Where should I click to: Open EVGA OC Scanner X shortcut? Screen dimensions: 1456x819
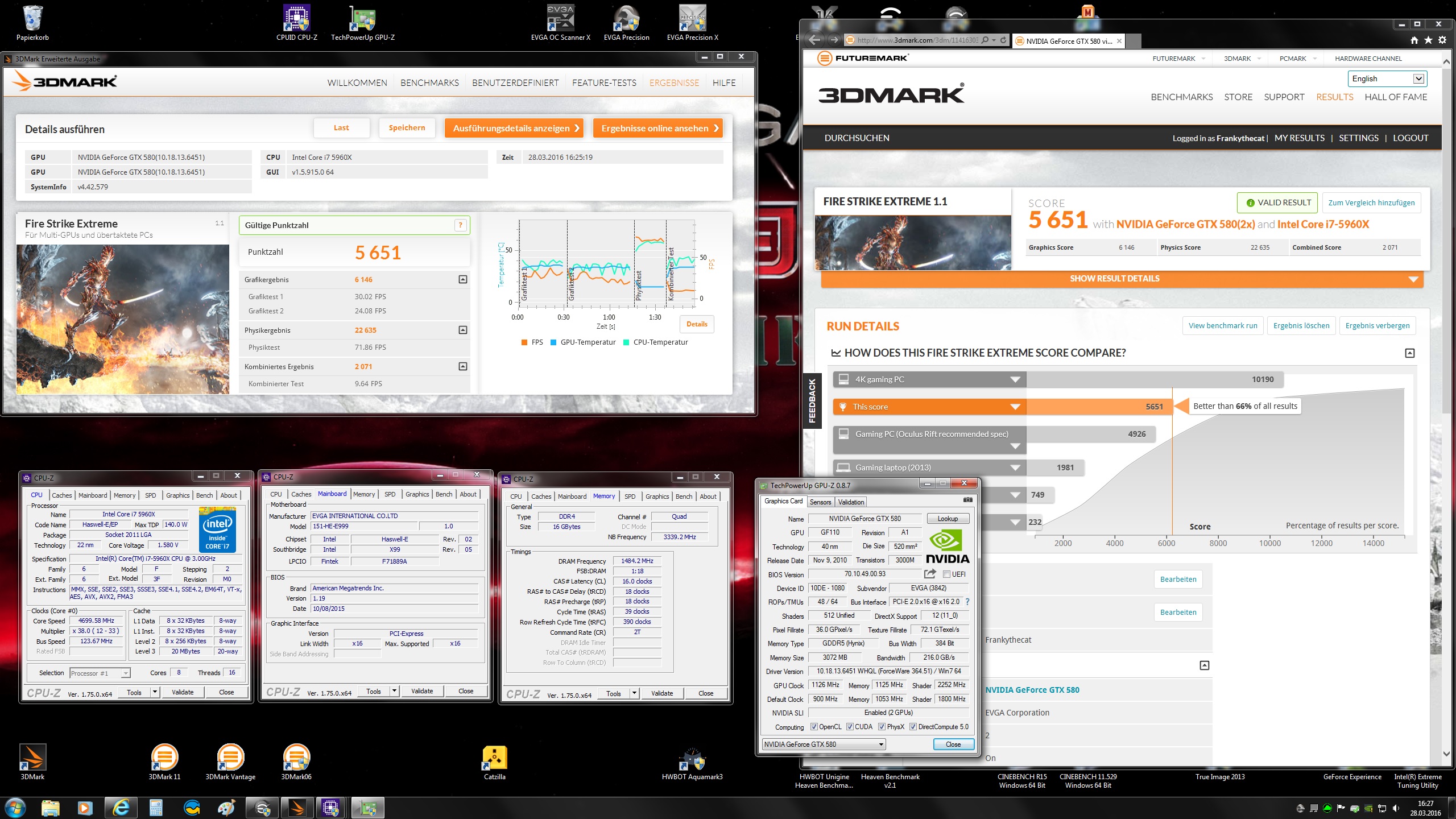point(561,23)
